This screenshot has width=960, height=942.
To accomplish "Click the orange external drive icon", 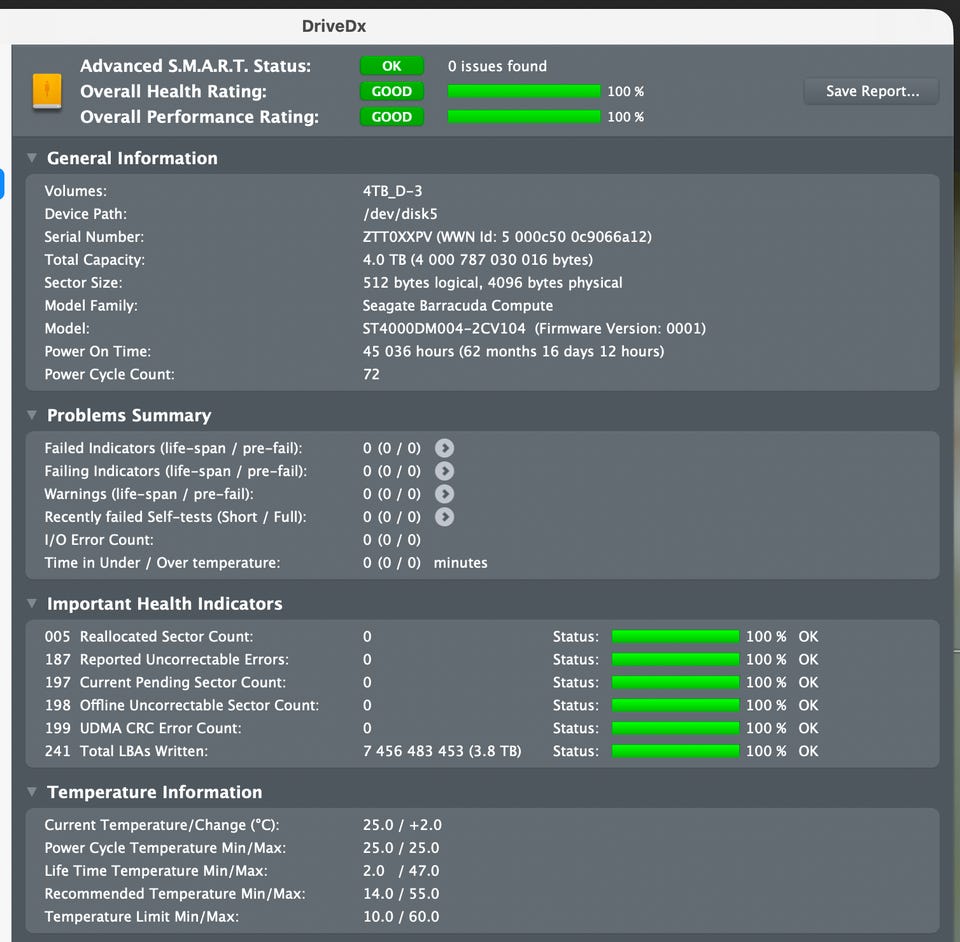I will pos(47,91).
